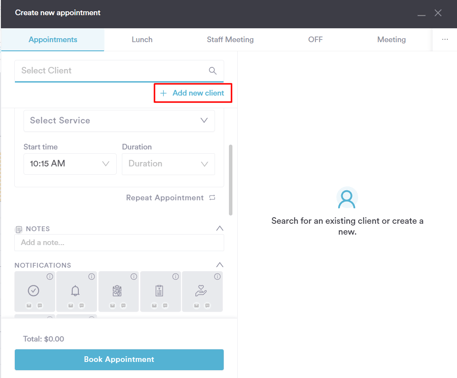Toggle SMS on the checkmark notification card
The width and height of the screenshot is (457, 378).
coord(40,305)
